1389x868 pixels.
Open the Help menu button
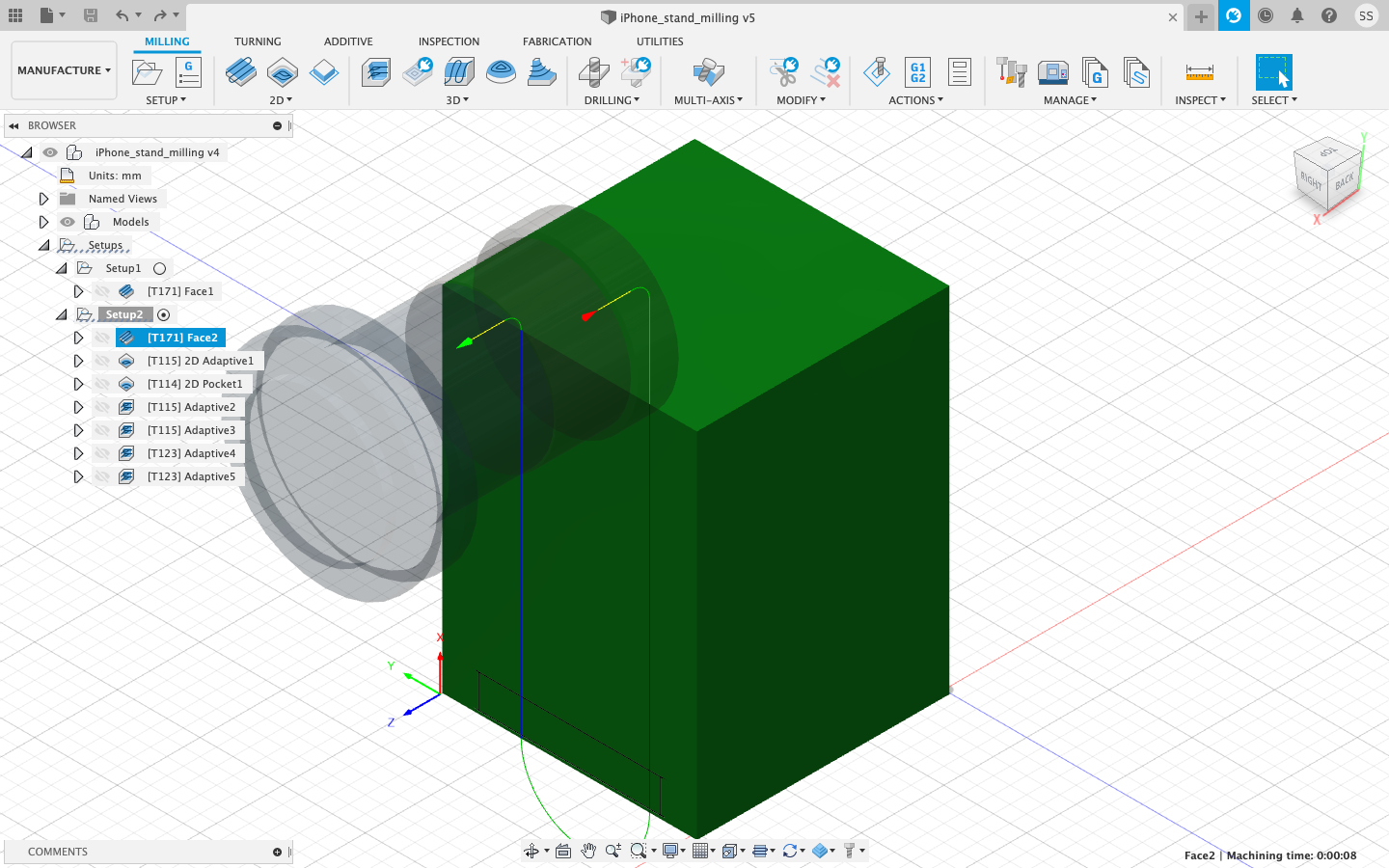1329,15
